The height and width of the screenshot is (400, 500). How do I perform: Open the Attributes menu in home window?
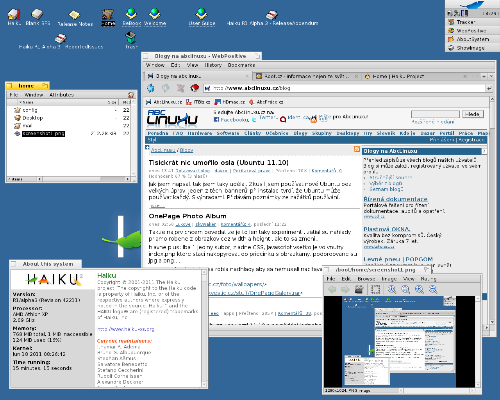click(x=61, y=95)
